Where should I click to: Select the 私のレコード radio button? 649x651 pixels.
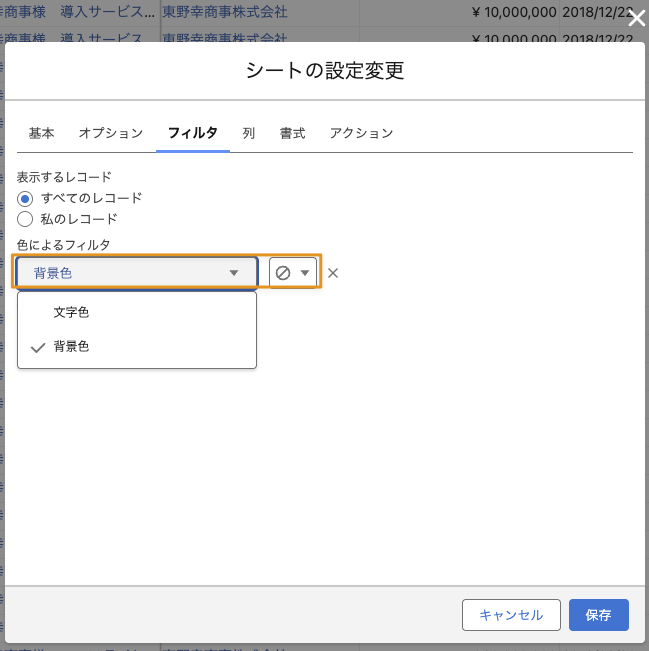pos(26,218)
